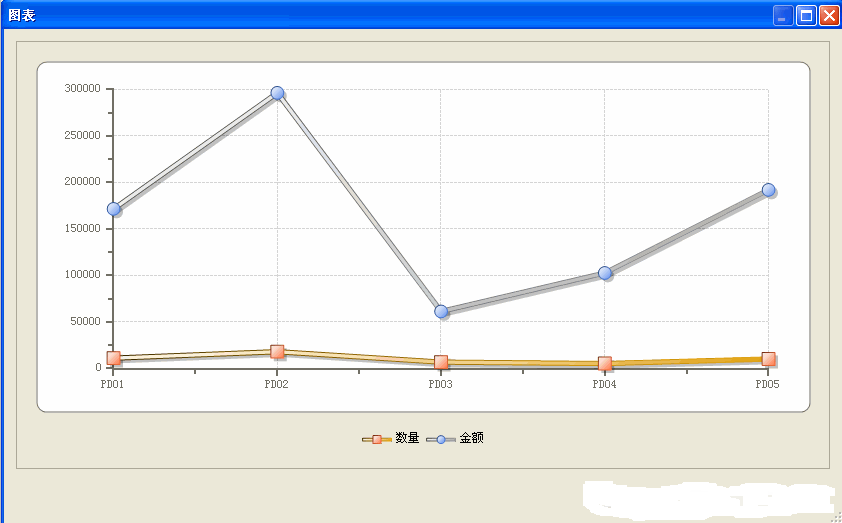
Task: Click the 金额 legend marker icon
Action: [x=441, y=439]
